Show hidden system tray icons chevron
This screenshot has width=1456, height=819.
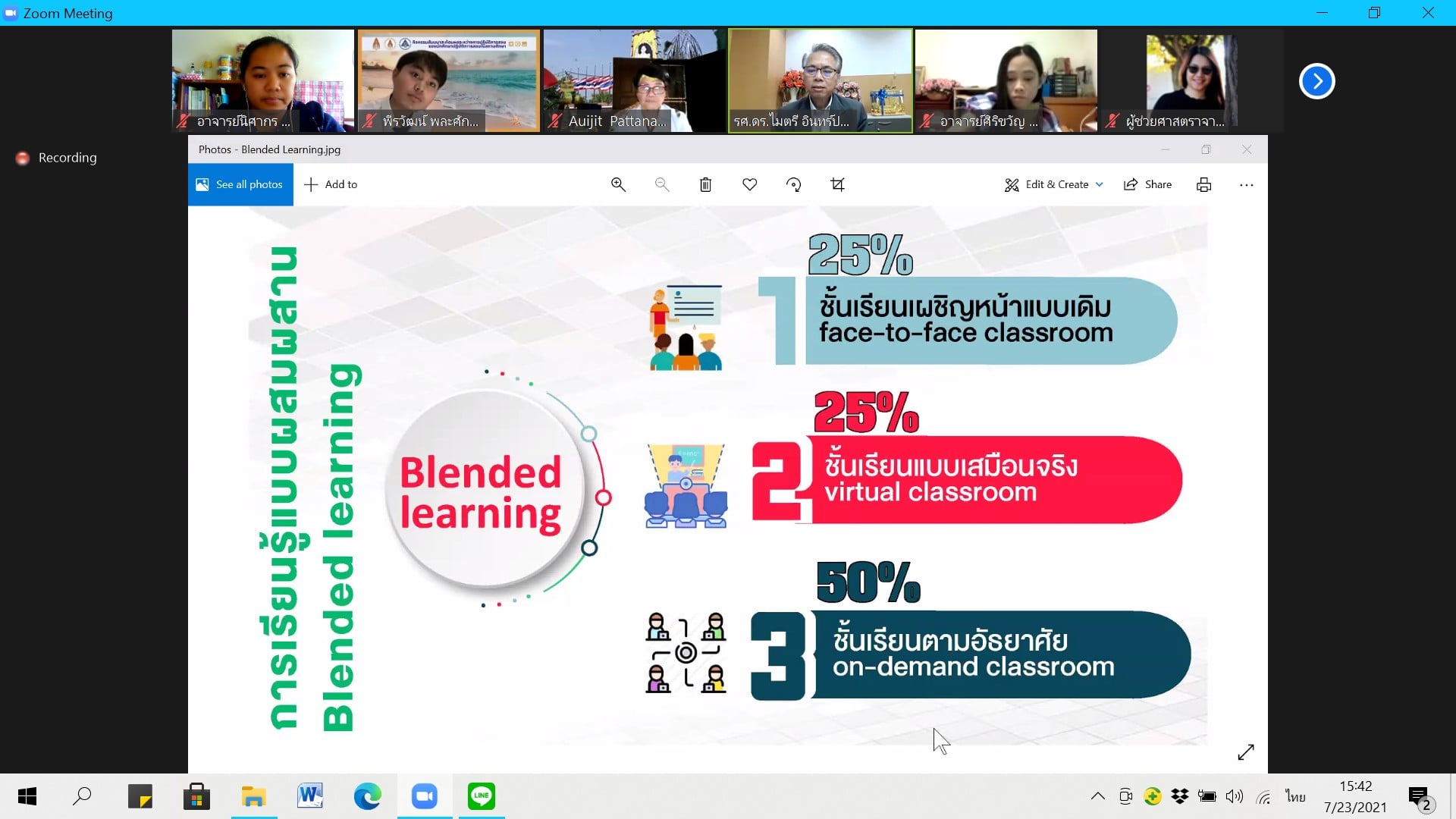[x=1097, y=796]
